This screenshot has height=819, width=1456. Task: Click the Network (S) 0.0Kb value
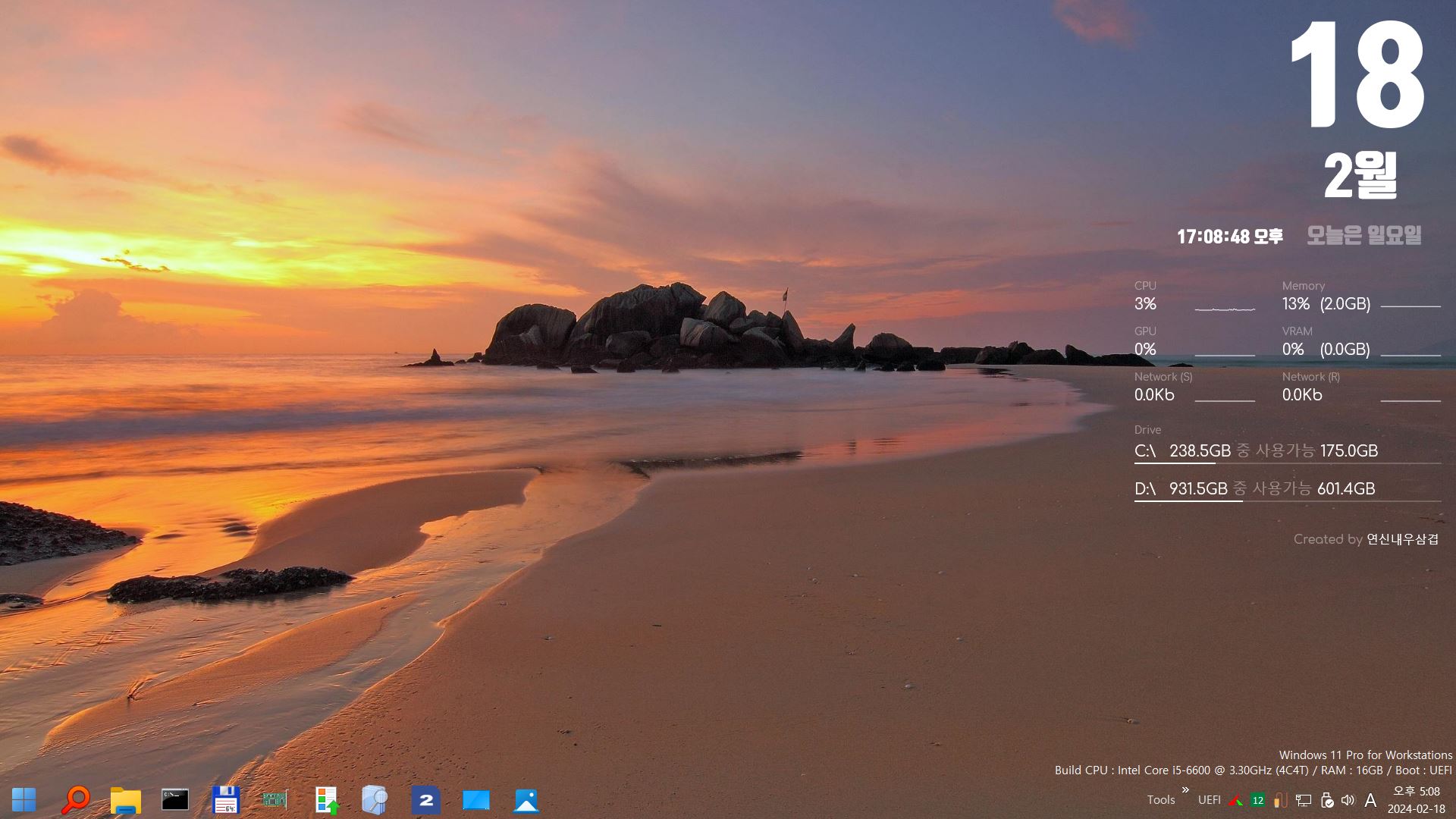tap(1154, 395)
